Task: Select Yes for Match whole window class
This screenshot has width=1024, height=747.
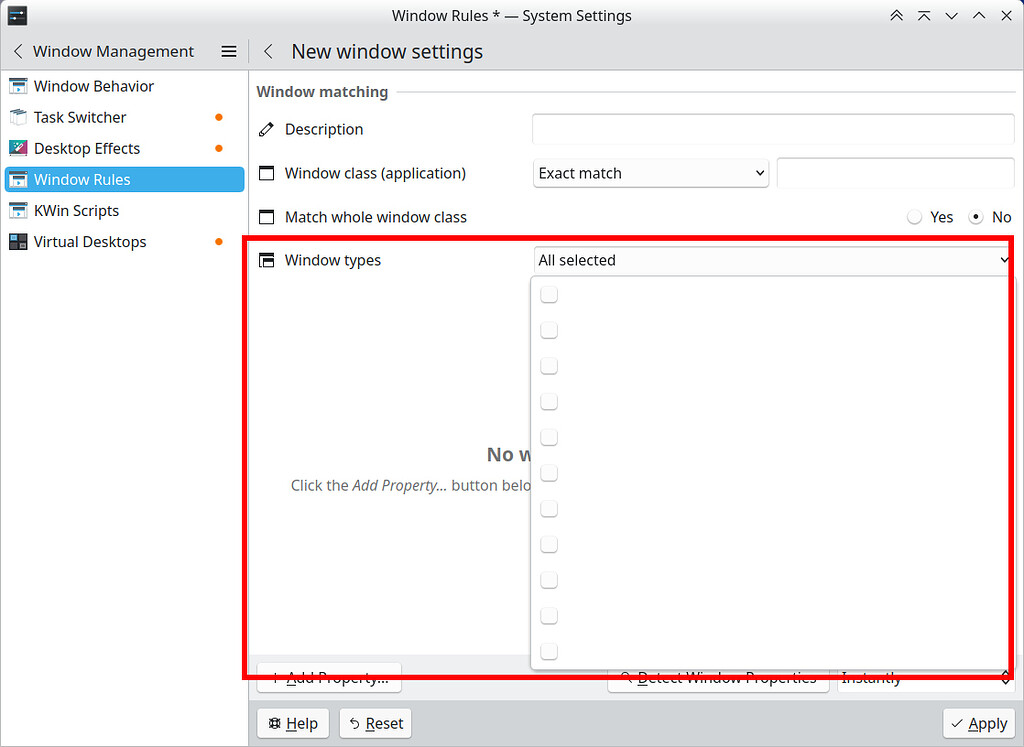Action: (x=914, y=217)
